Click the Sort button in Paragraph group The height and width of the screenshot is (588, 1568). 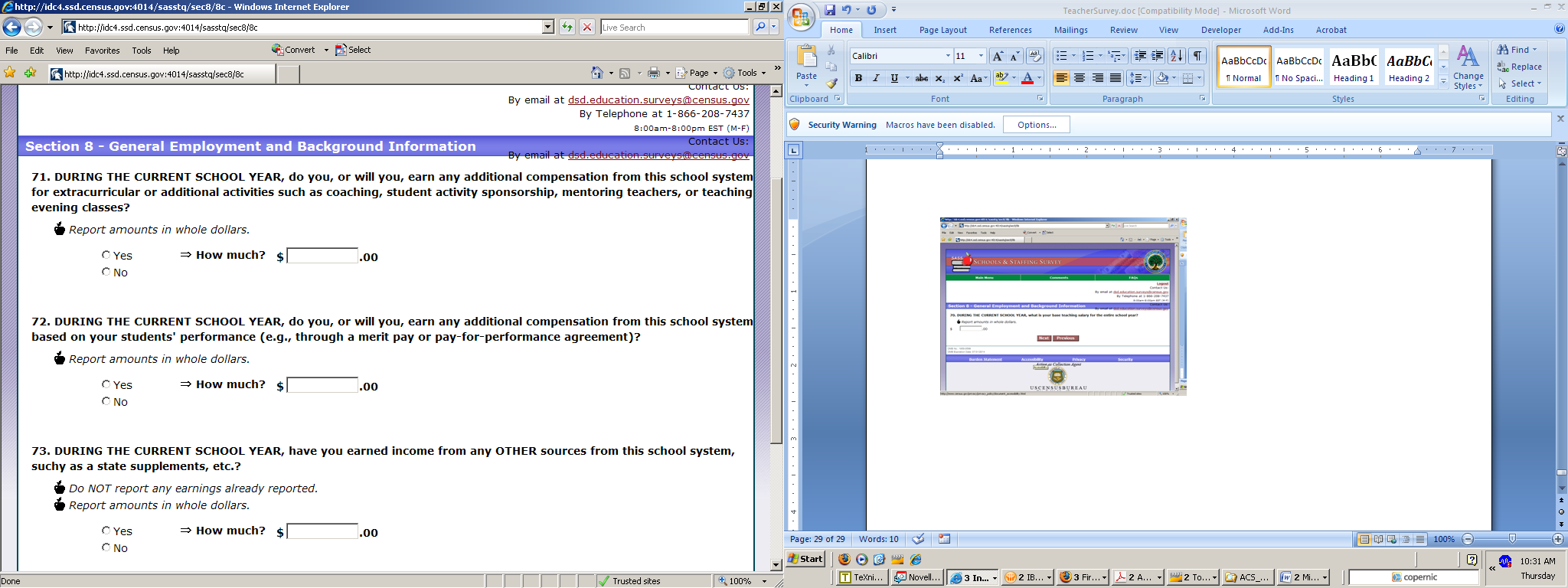click(x=1177, y=56)
